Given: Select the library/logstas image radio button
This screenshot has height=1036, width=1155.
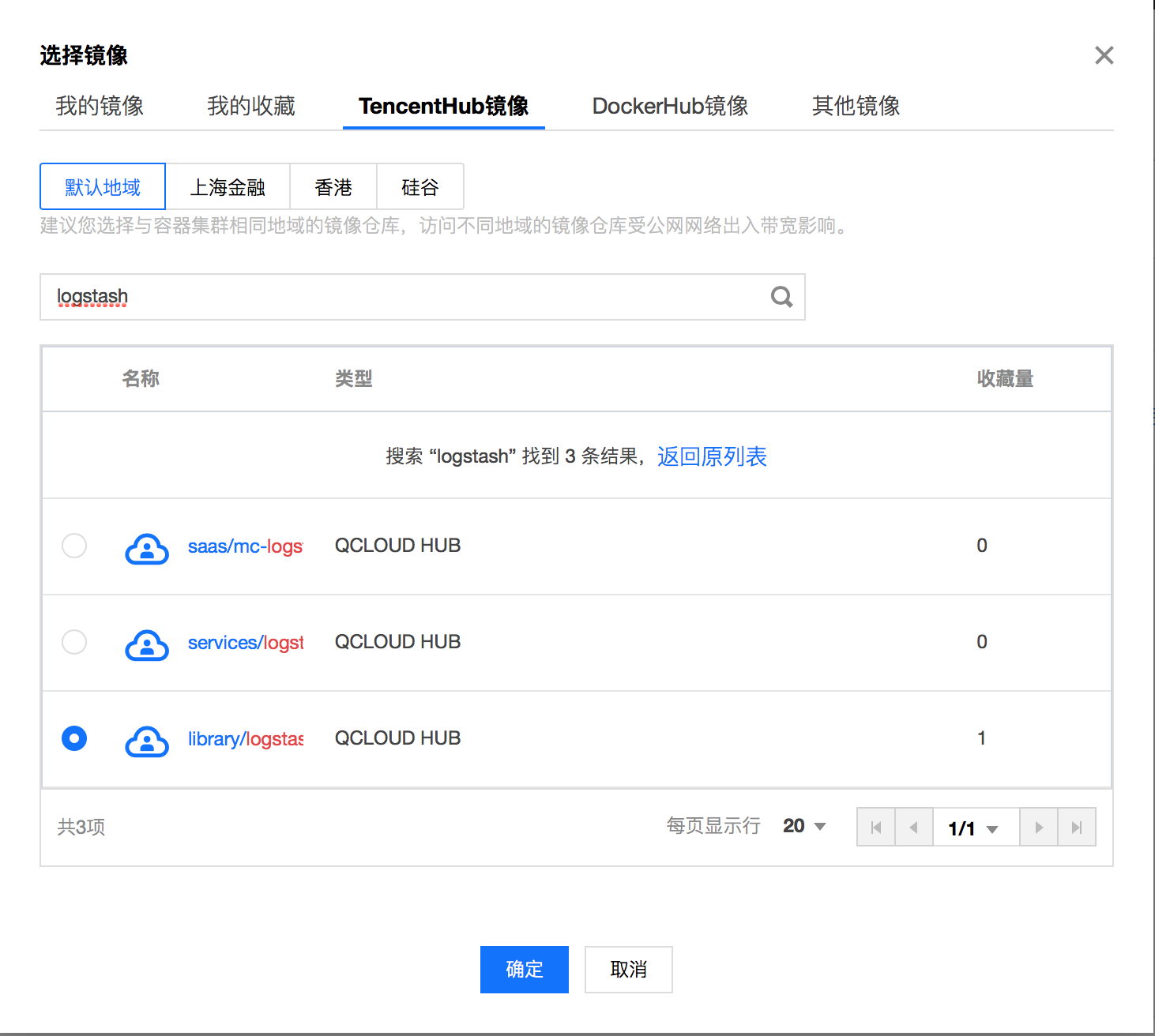Looking at the screenshot, I should pos(74,738).
